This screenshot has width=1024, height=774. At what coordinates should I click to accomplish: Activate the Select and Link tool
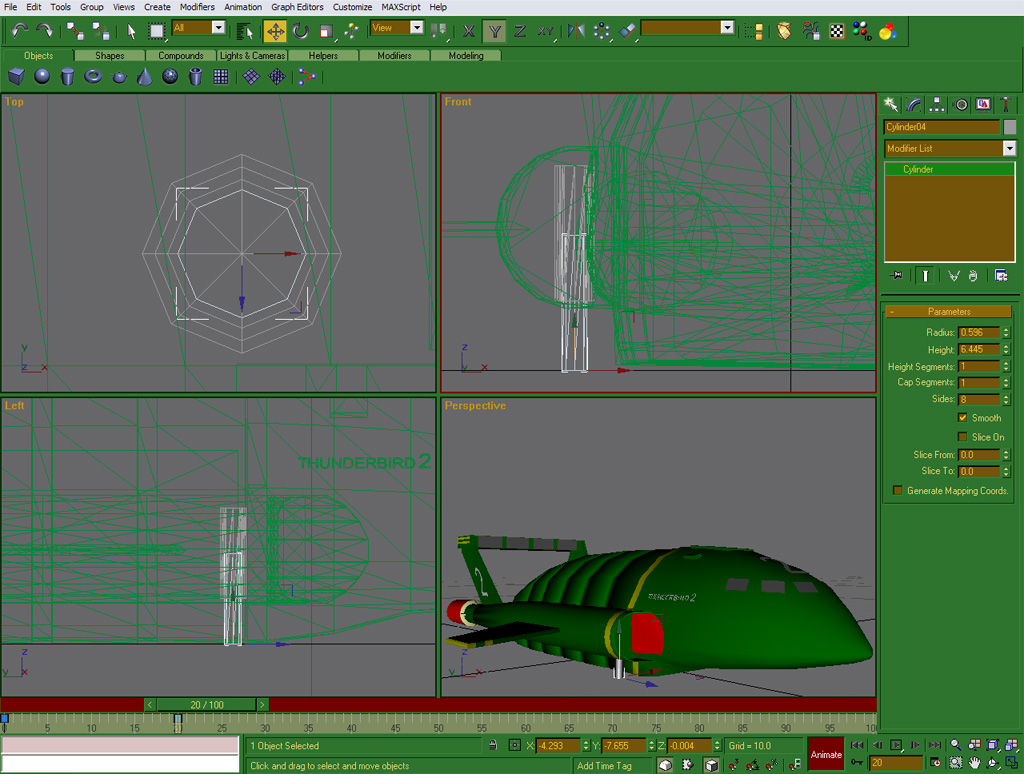pos(74,30)
